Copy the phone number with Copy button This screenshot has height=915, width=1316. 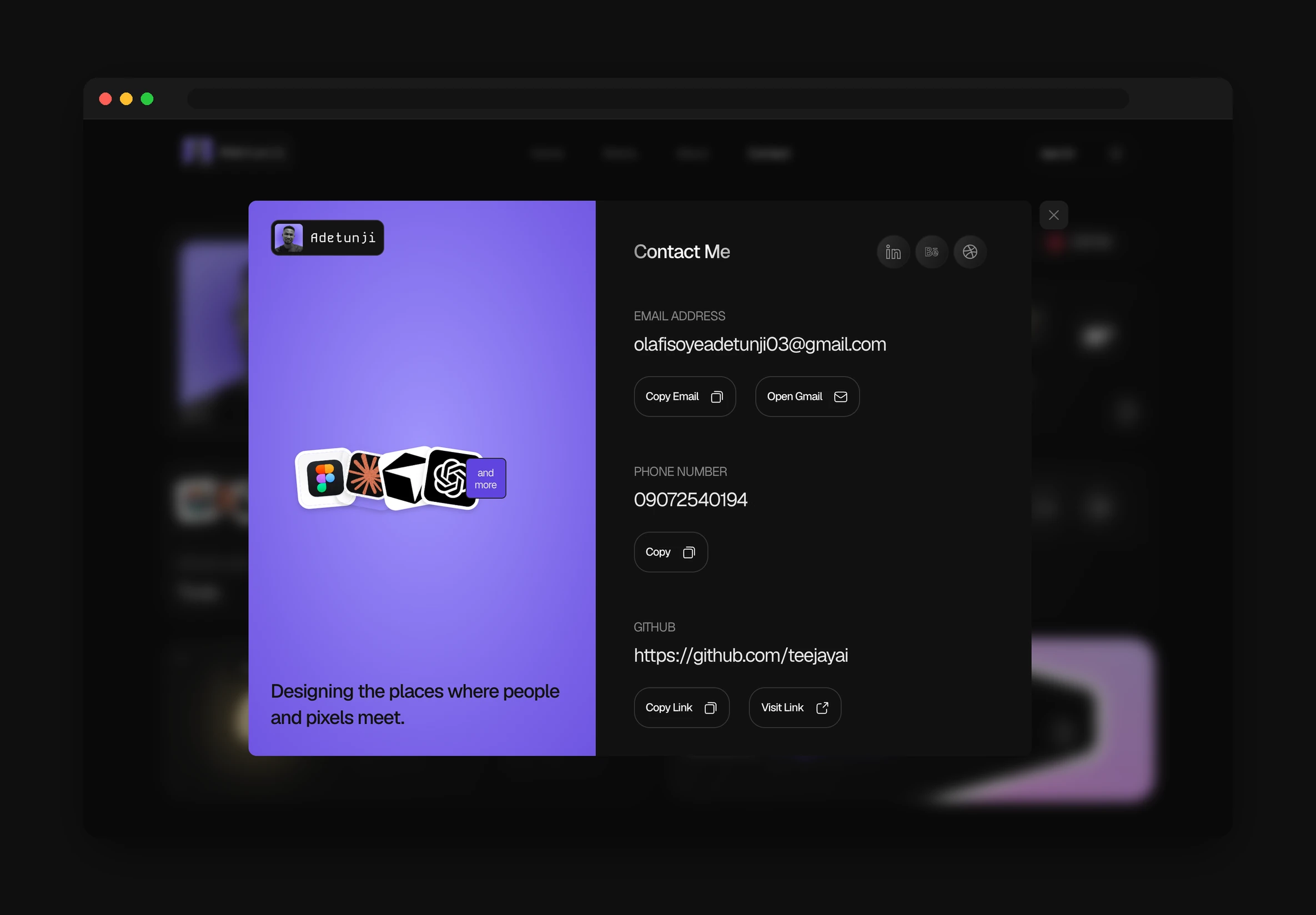671,552
